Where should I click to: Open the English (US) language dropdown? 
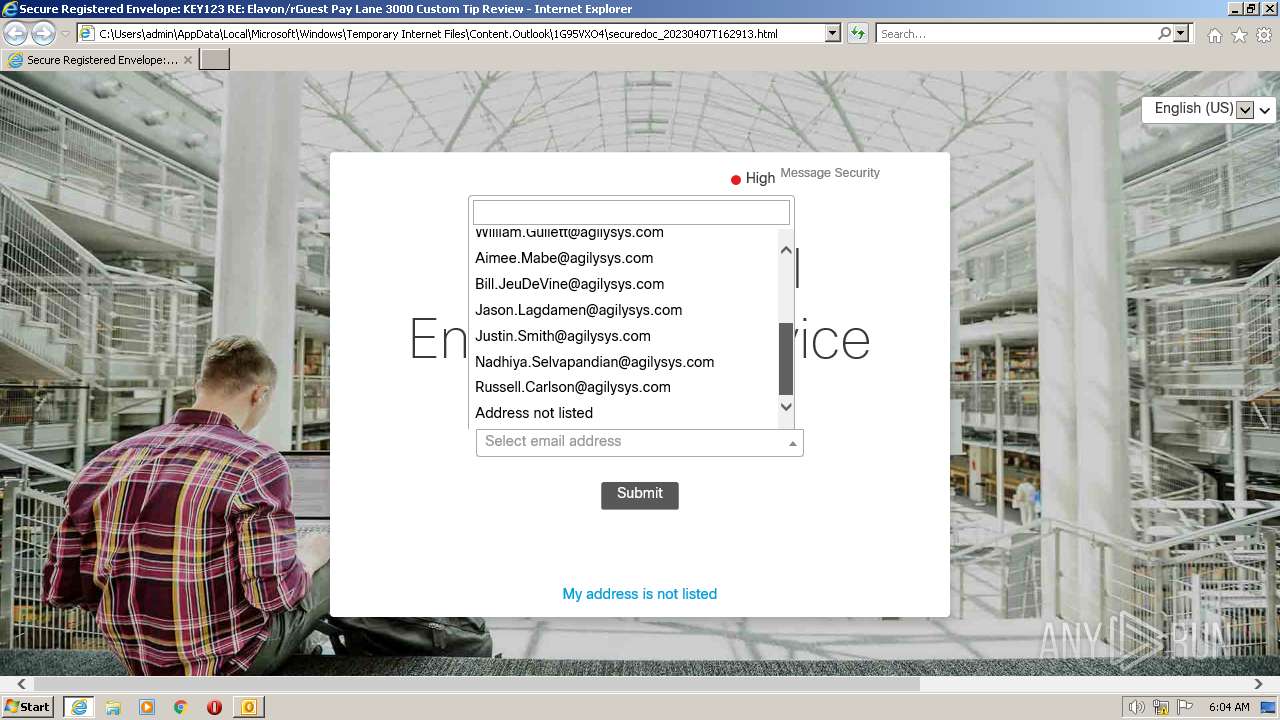pos(1208,109)
